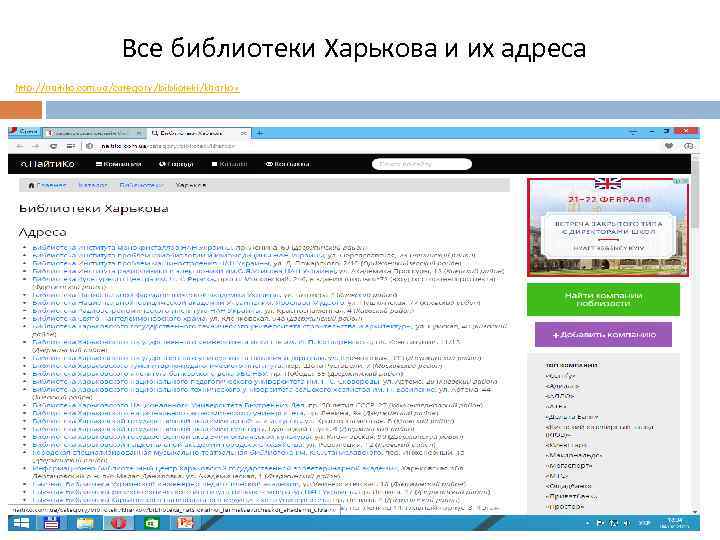Open PowerPoint from the taskbar
720x540 pixels.
point(185,523)
